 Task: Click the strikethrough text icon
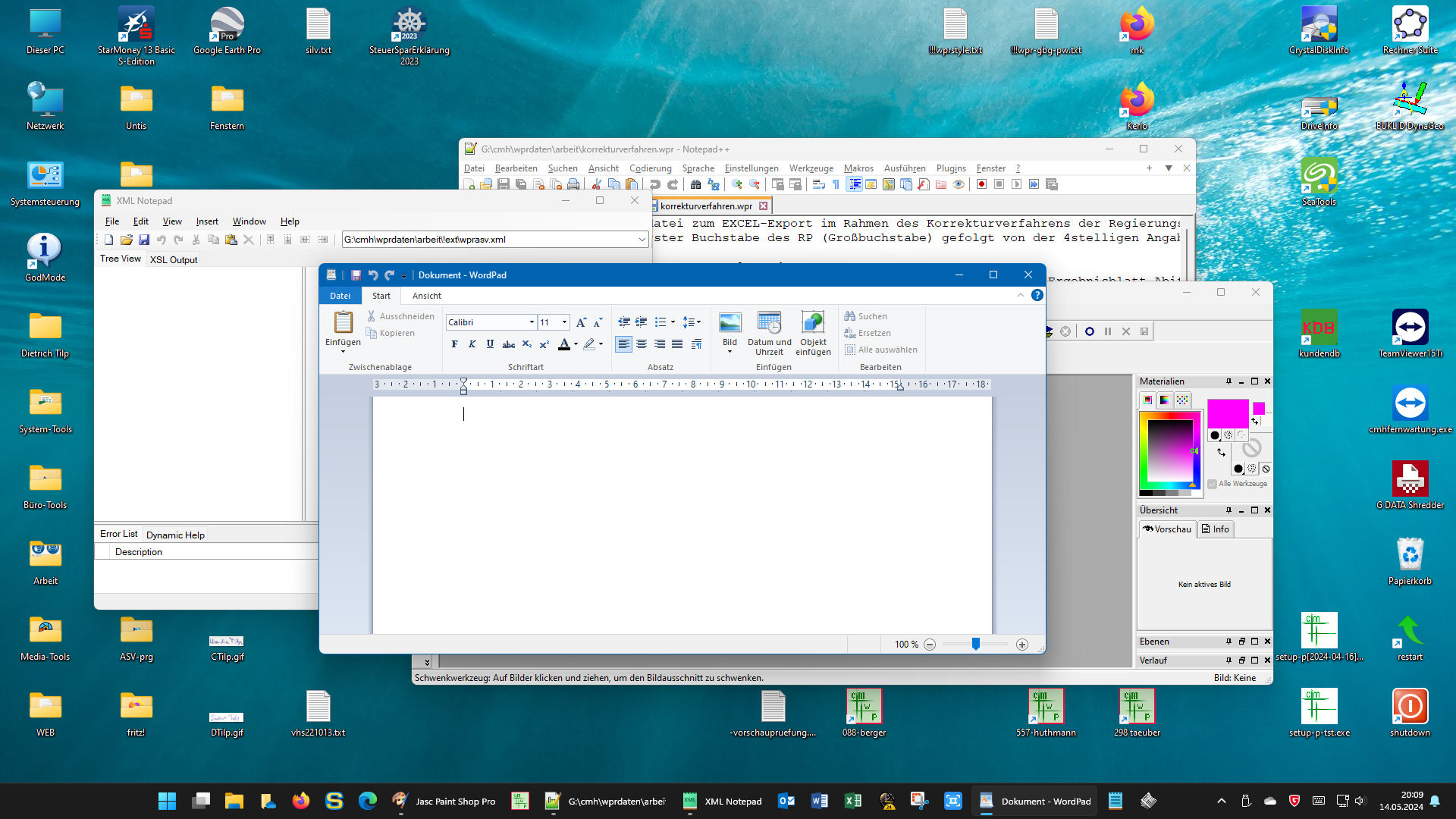coord(508,344)
